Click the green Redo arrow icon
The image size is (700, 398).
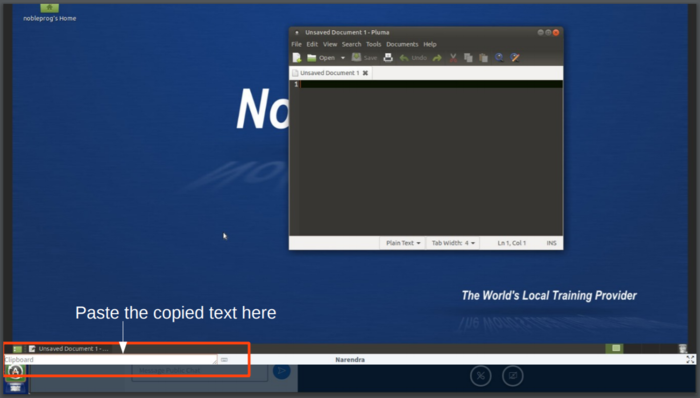[437, 58]
